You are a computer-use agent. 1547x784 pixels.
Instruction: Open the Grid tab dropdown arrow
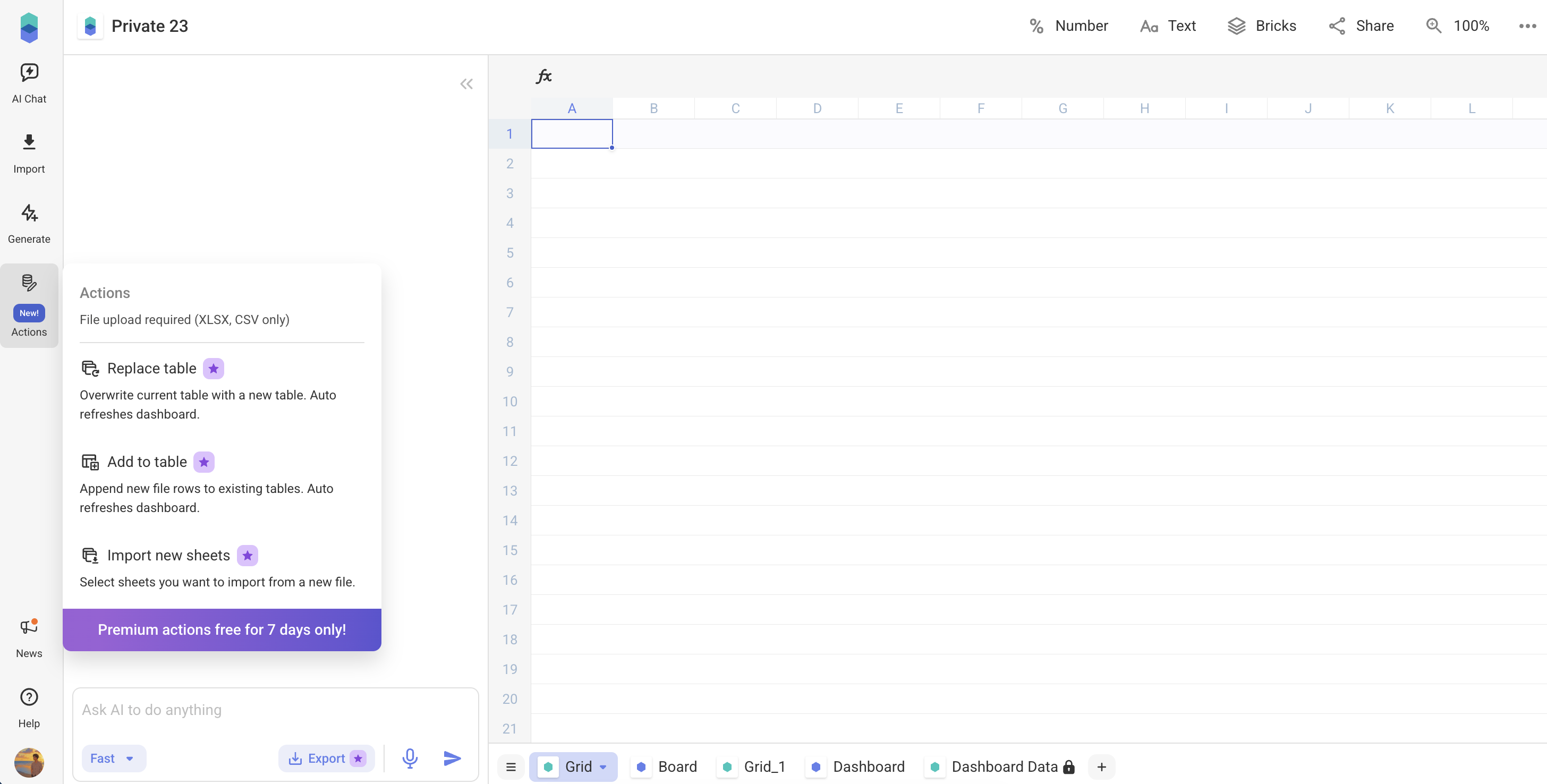click(603, 766)
